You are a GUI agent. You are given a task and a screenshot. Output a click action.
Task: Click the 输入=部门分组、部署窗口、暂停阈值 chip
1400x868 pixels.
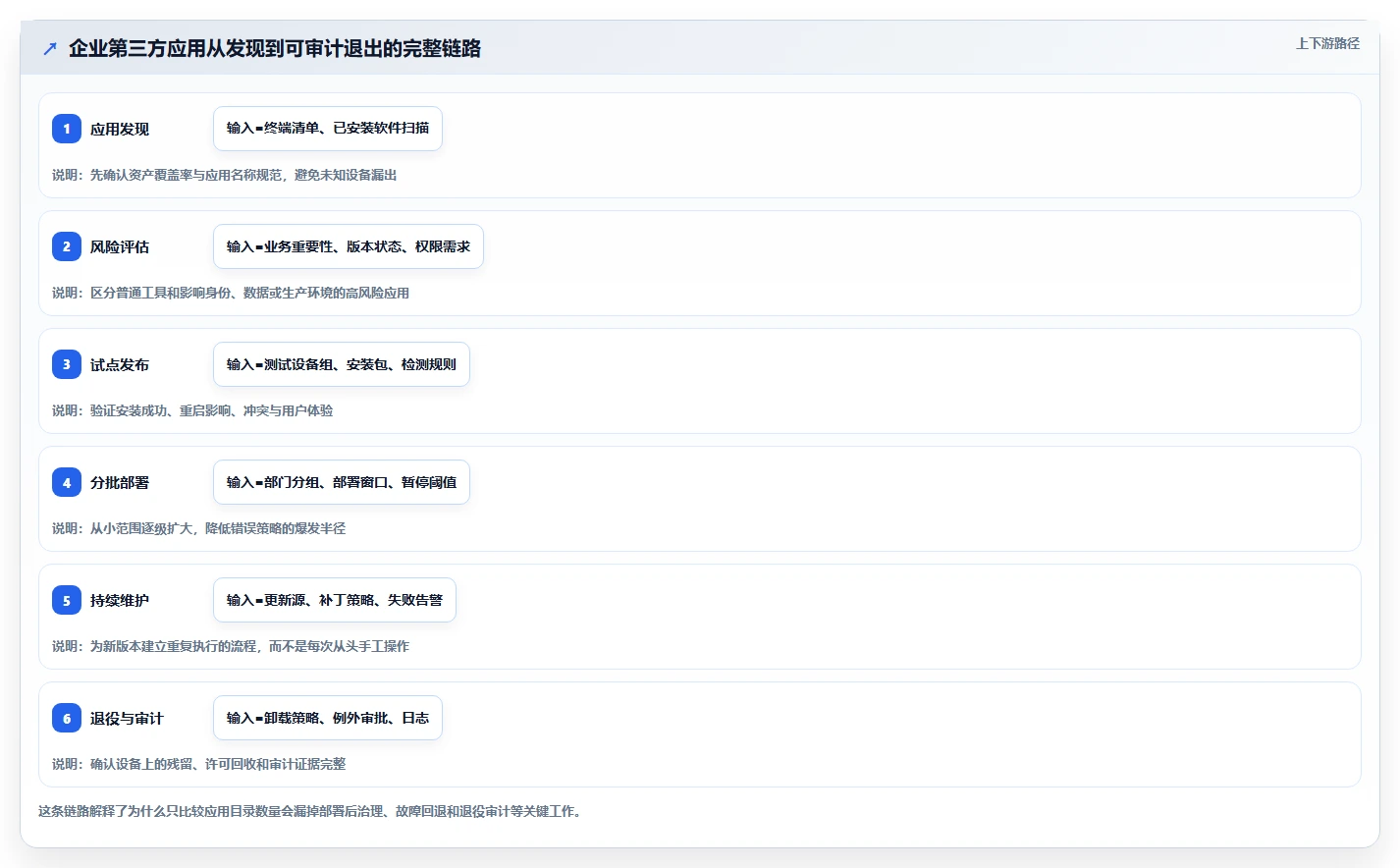(x=342, y=482)
